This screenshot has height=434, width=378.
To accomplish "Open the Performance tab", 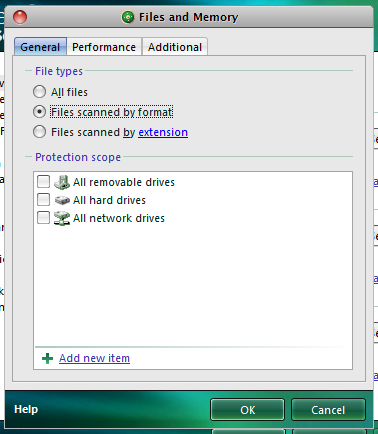I will coord(104,47).
